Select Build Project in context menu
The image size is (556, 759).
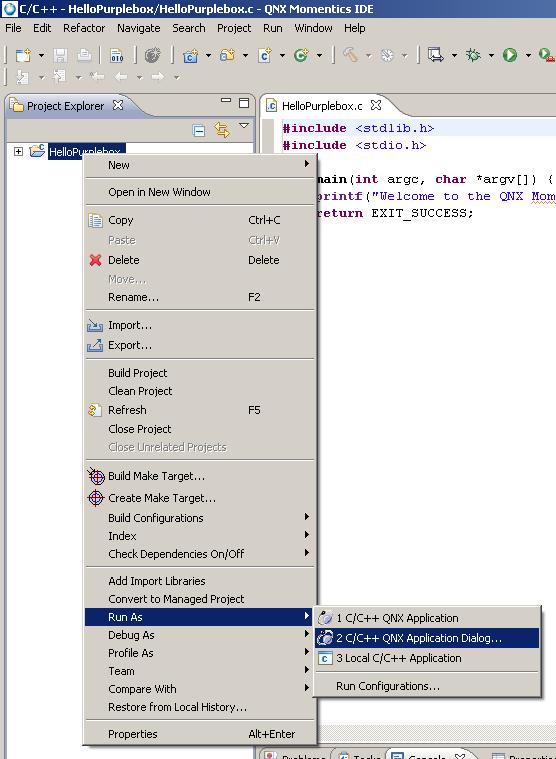point(200,373)
